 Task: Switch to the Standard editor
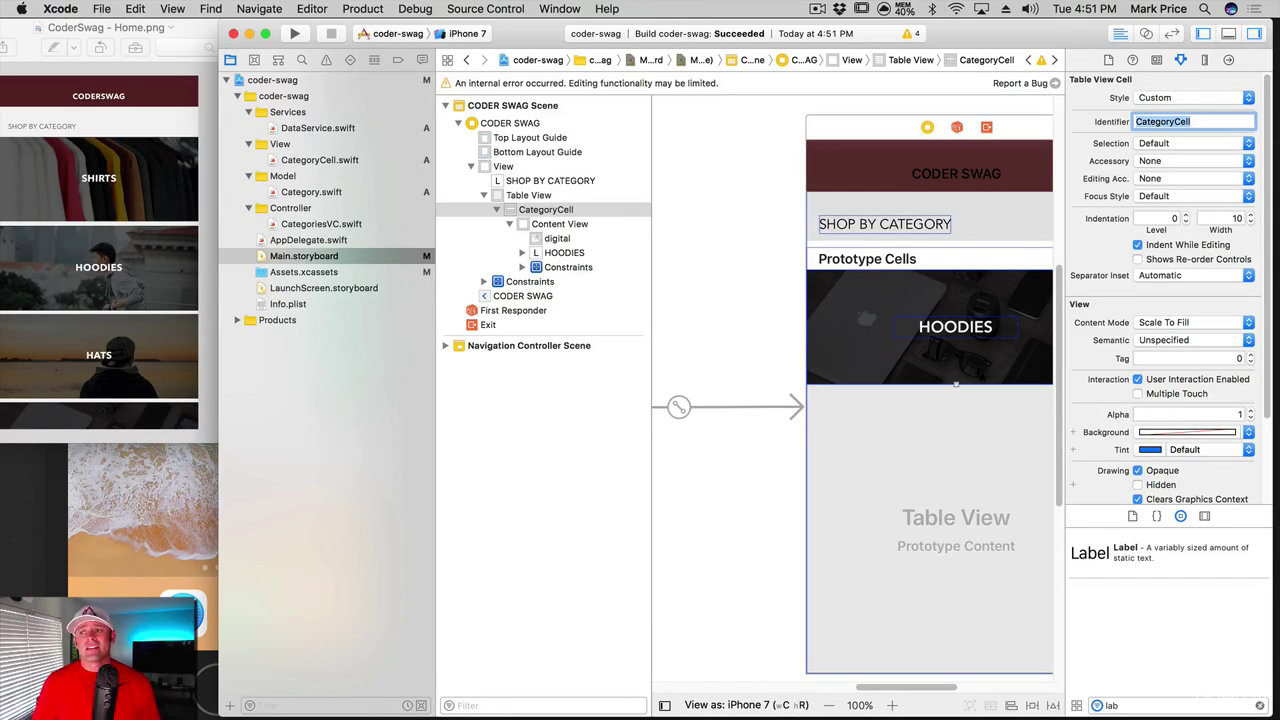[x=1121, y=34]
